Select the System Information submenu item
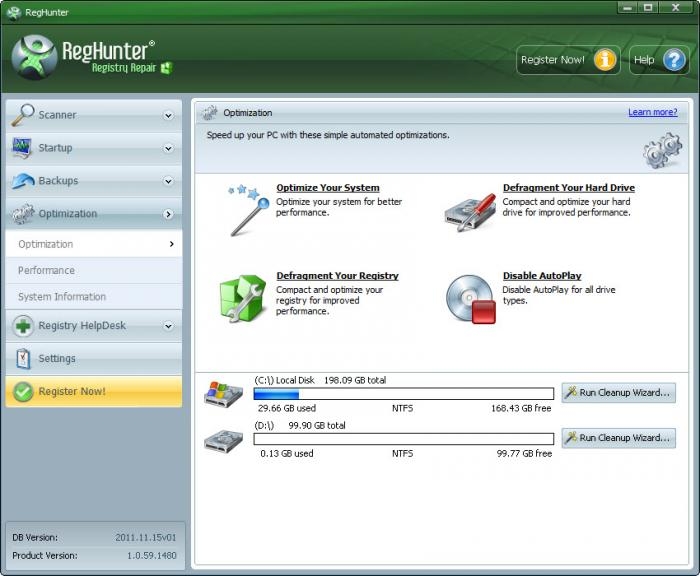 94,296
